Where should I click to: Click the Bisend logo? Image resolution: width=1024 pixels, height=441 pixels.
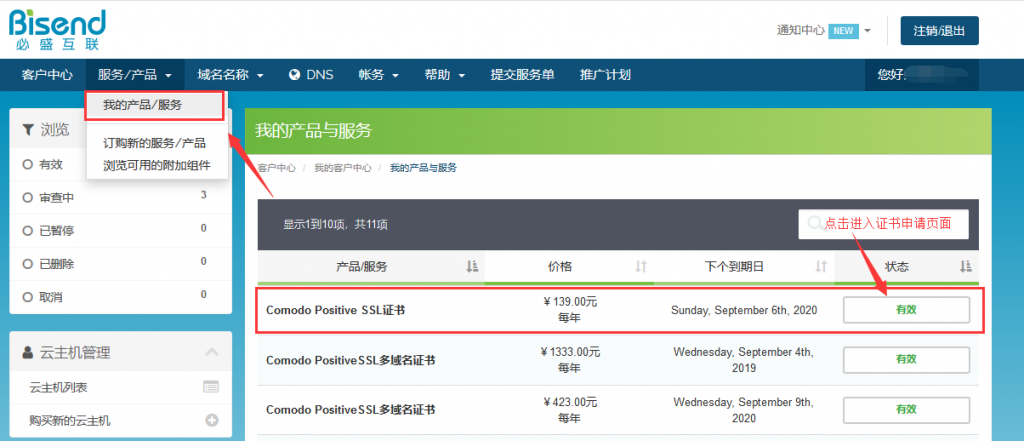pyautogui.click(x=57, y=30)
